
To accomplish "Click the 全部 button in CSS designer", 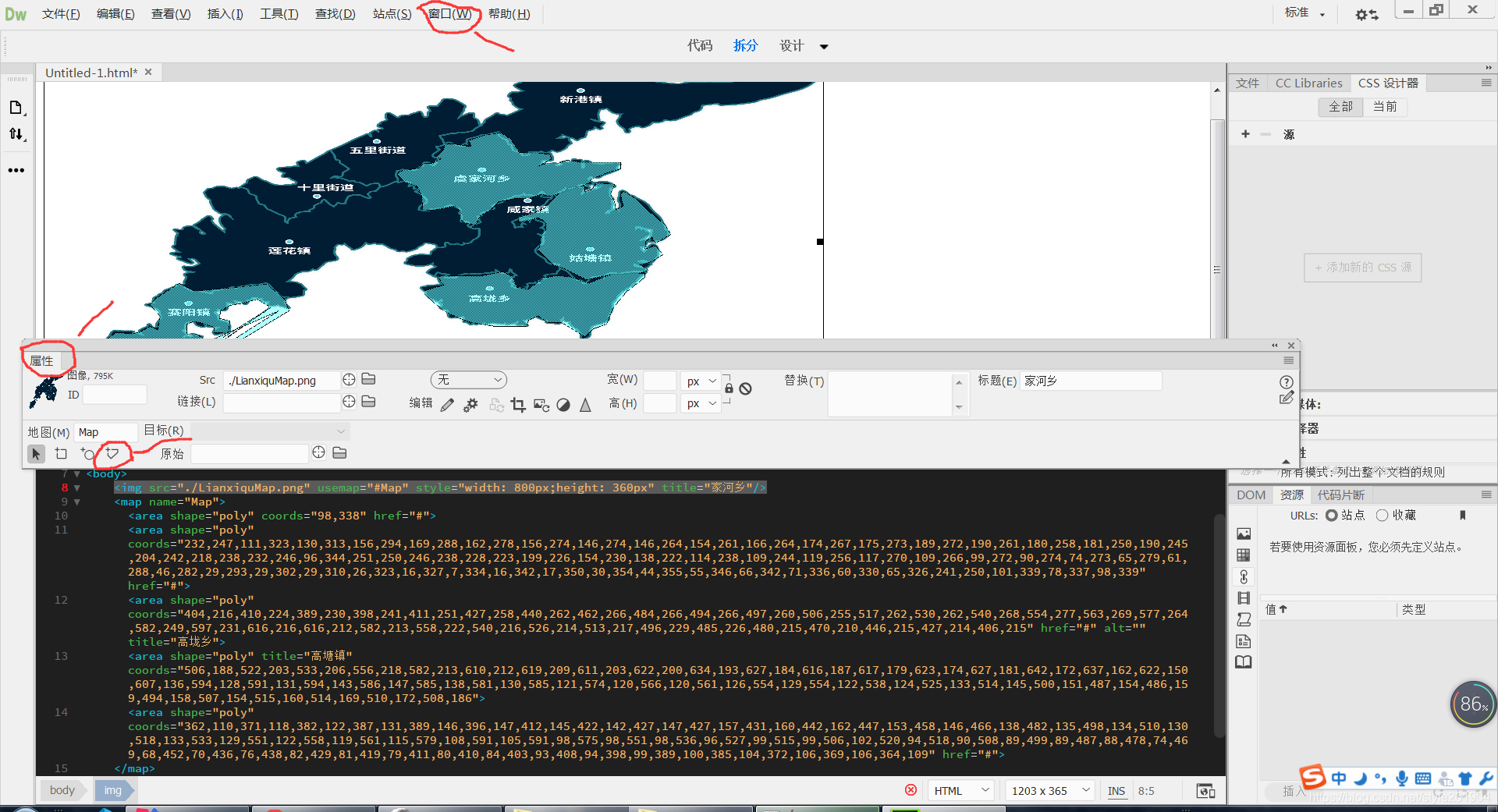I will click(x=1340, y=106).
